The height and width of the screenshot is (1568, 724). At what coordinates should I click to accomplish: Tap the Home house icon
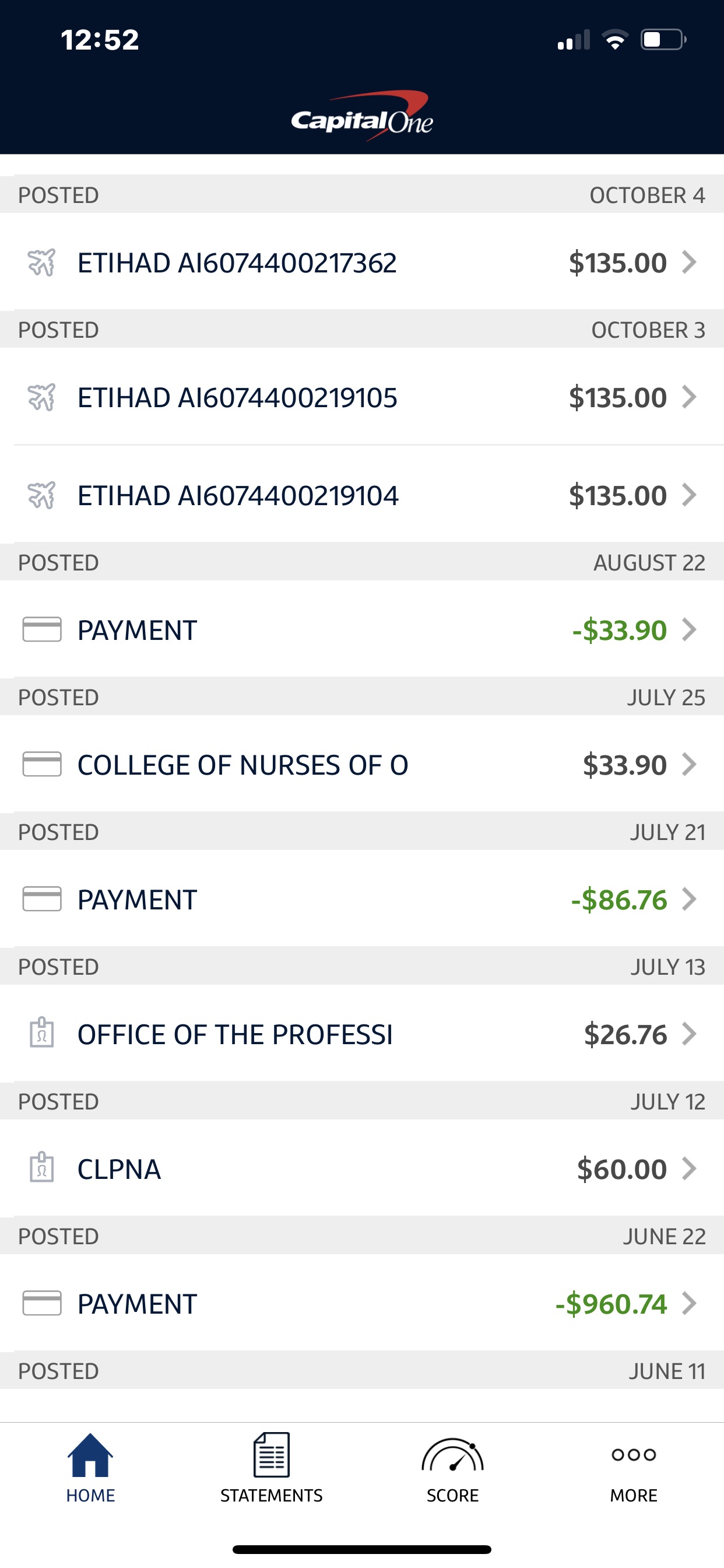[x=90, y=1455]
